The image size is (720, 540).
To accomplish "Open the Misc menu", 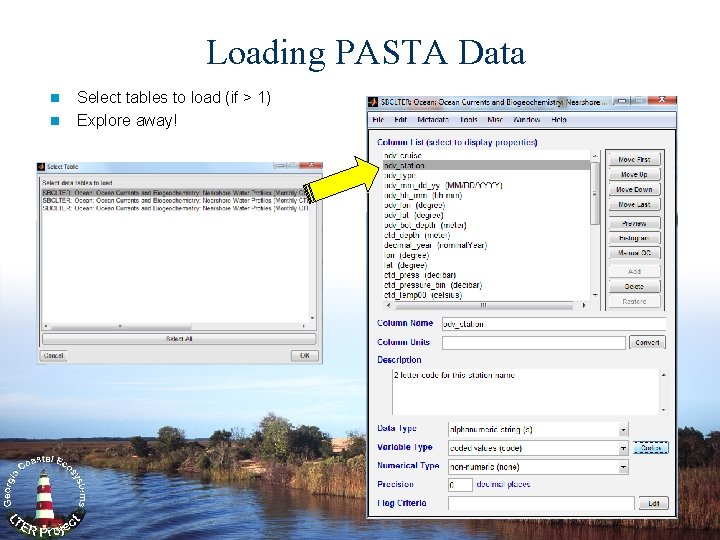I will [495, 120].
